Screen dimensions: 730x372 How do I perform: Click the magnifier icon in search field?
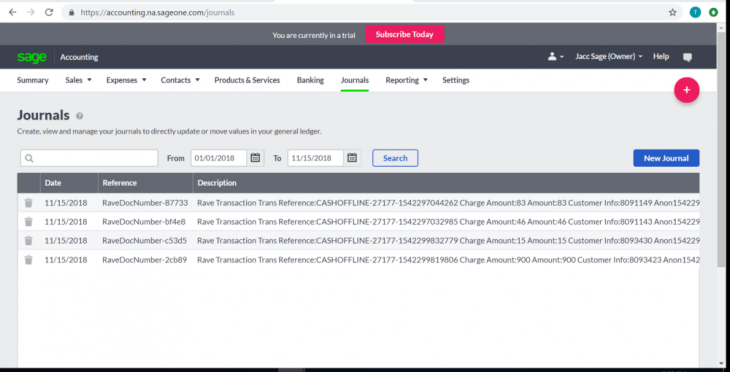click(29, 158)
